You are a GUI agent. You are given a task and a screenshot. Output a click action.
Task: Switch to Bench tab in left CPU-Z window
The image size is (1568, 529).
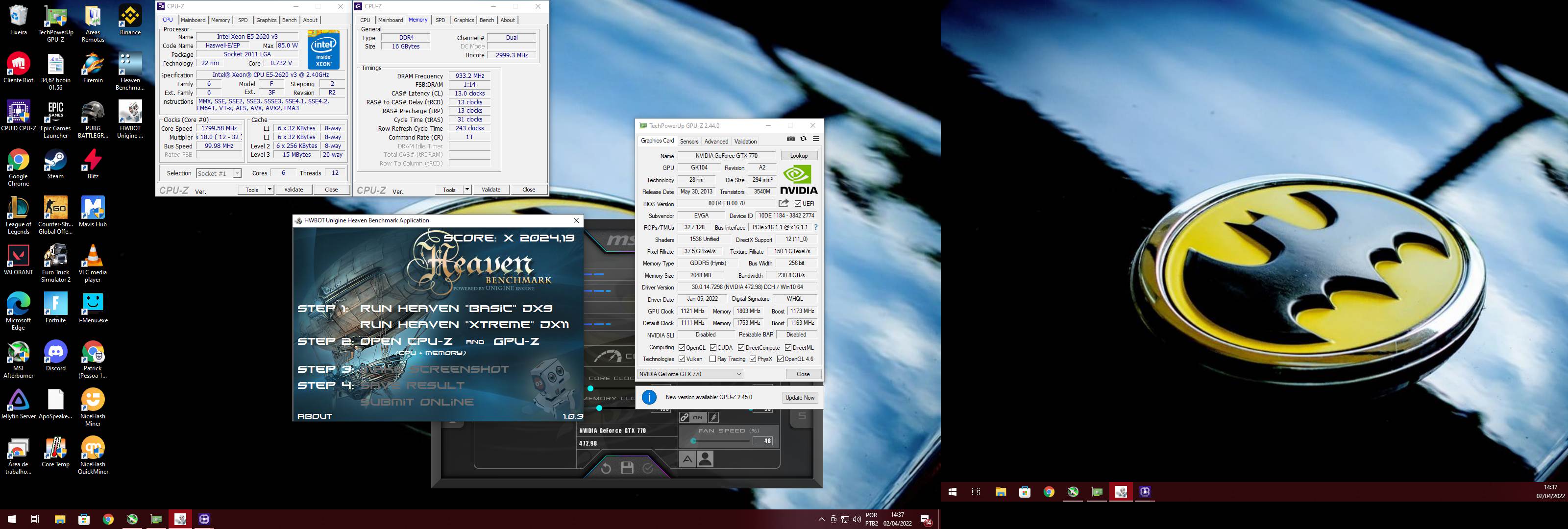(x=289, y=20)
